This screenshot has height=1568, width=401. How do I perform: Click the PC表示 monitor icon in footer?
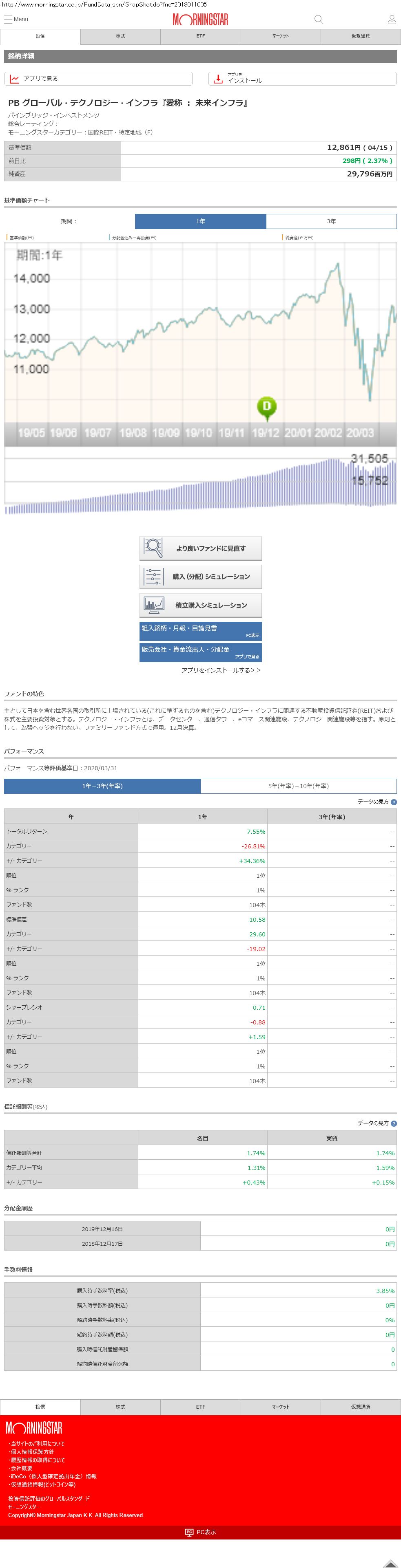pos(189,1532)
